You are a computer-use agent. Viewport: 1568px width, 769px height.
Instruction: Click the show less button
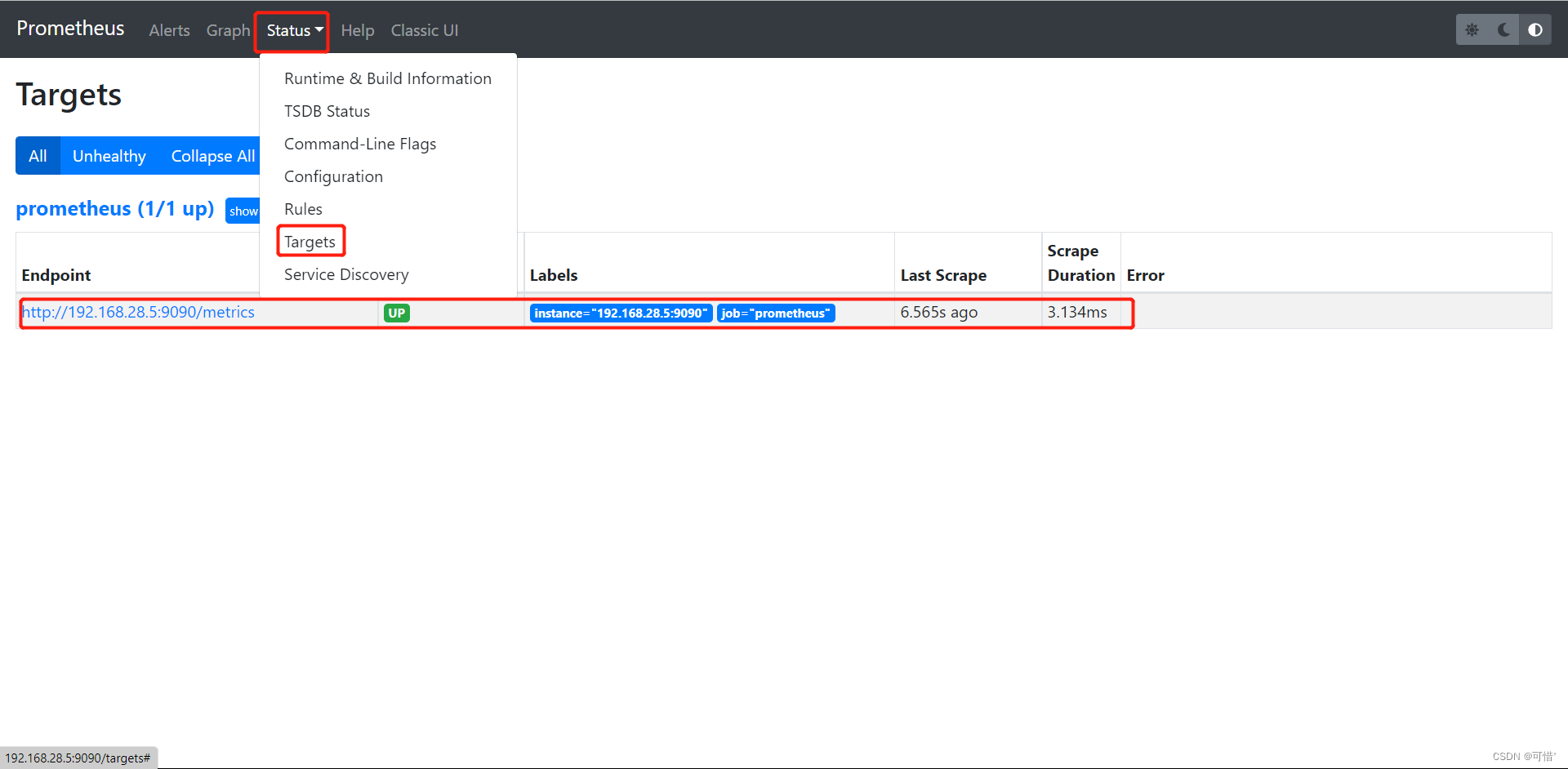coord(243,211)
